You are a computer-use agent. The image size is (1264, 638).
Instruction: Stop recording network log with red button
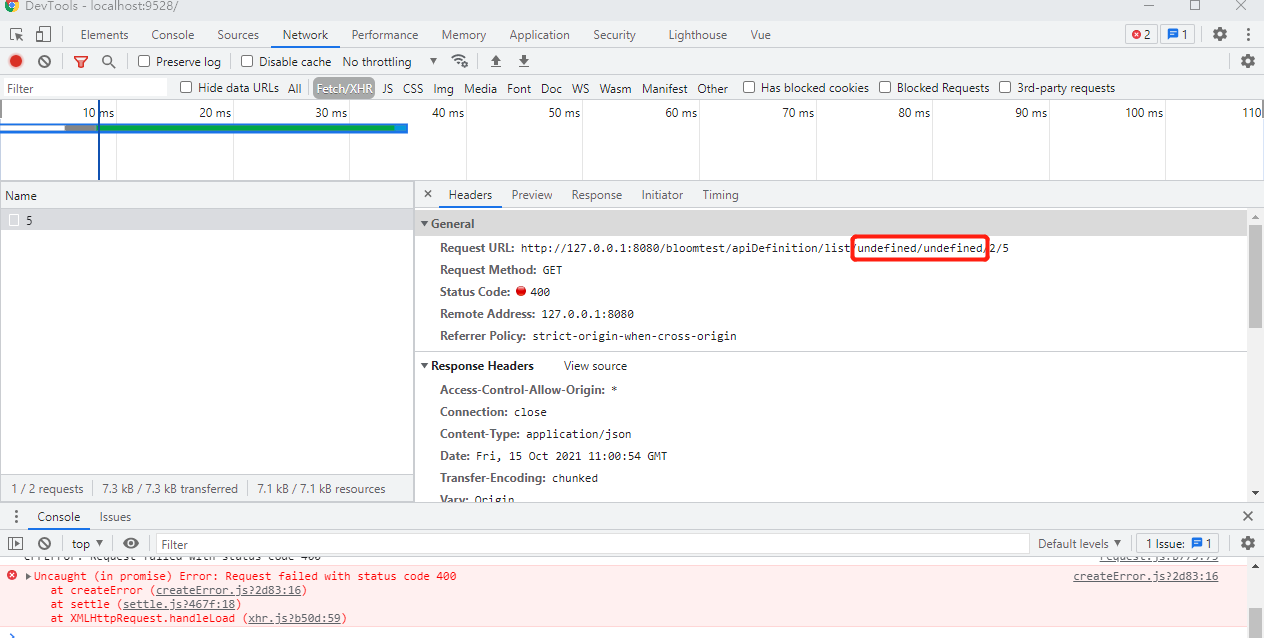[16, 61]
